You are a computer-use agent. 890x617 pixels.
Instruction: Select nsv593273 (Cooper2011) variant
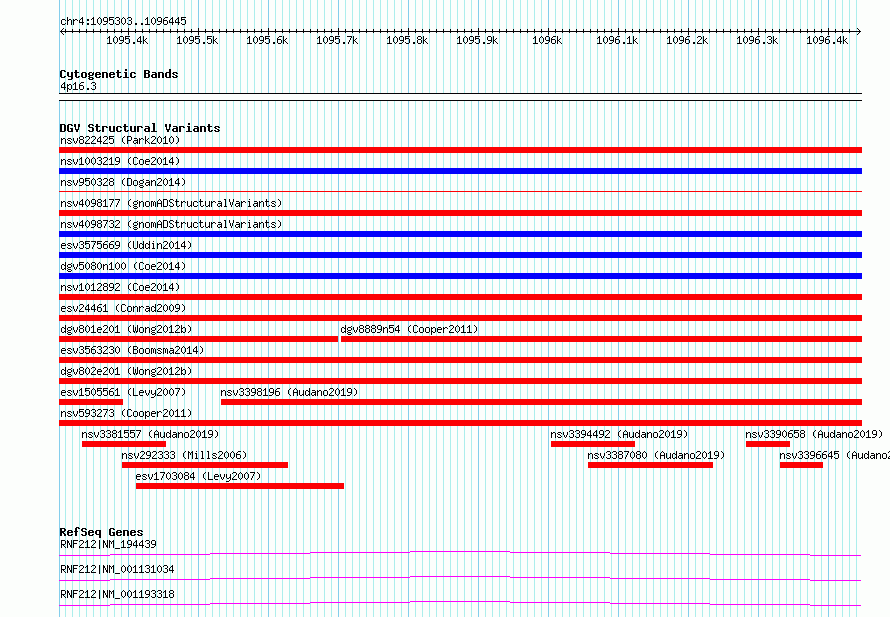pos(126,413)
